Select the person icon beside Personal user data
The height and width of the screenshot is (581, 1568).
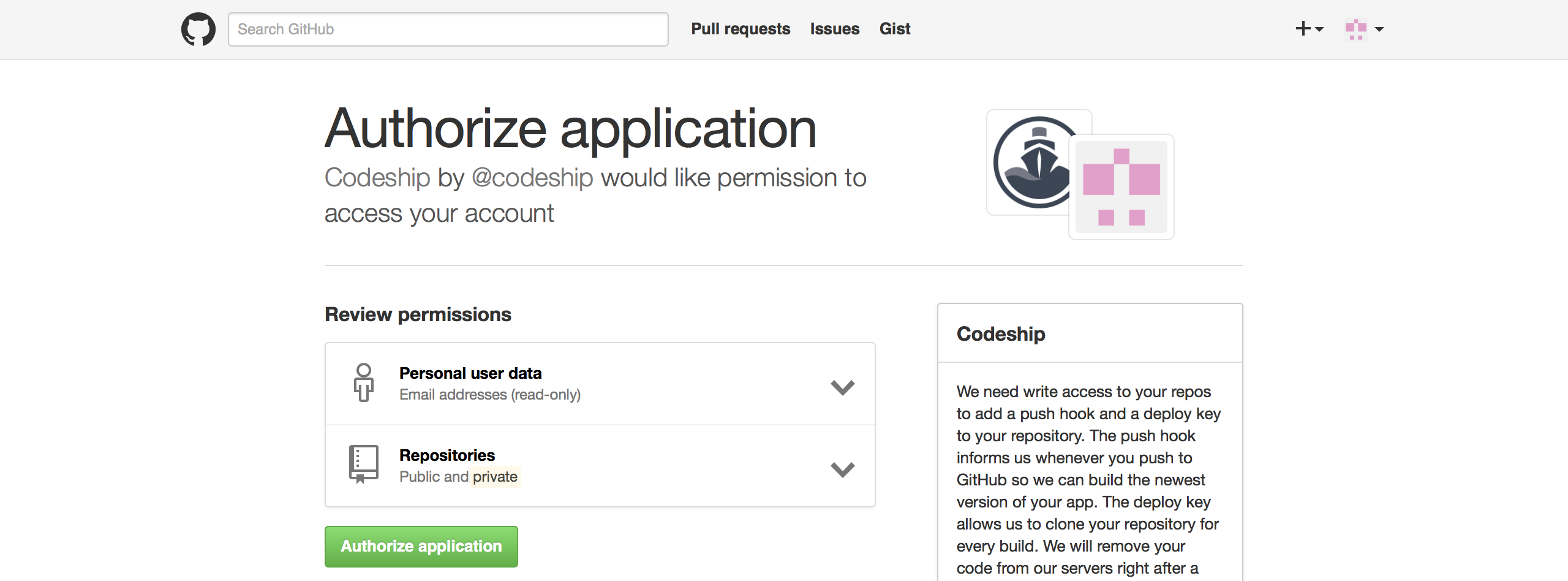pos(364,382)
